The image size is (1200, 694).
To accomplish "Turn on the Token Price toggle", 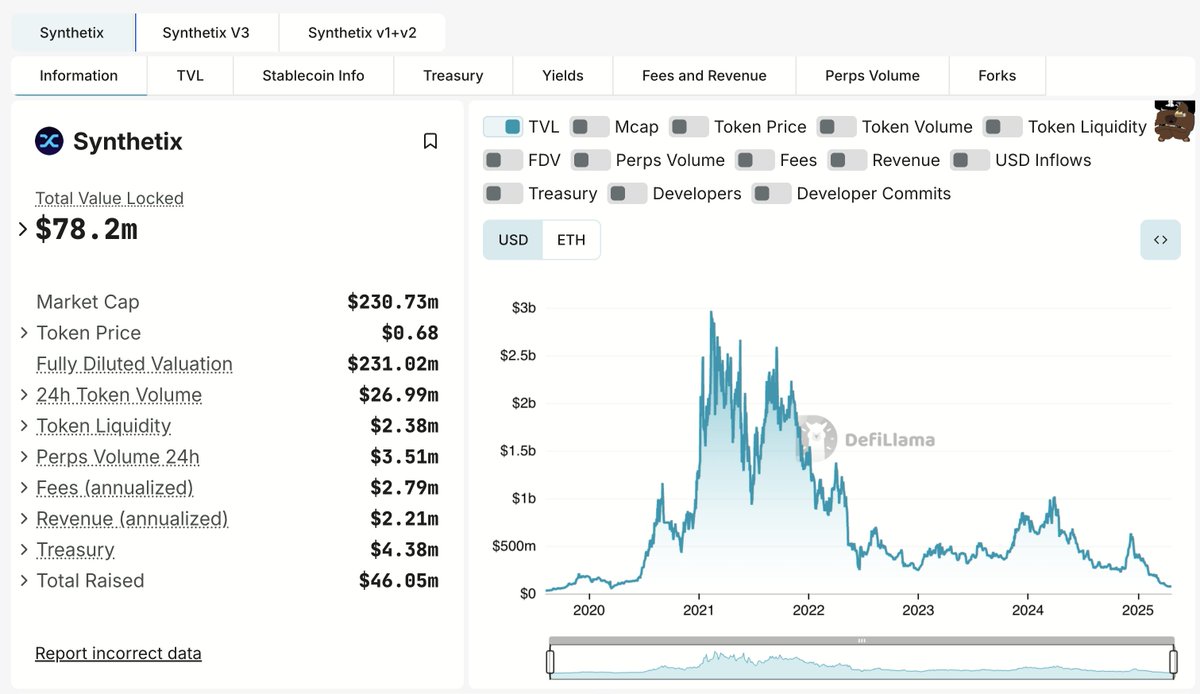I will (x=688, y=127).
